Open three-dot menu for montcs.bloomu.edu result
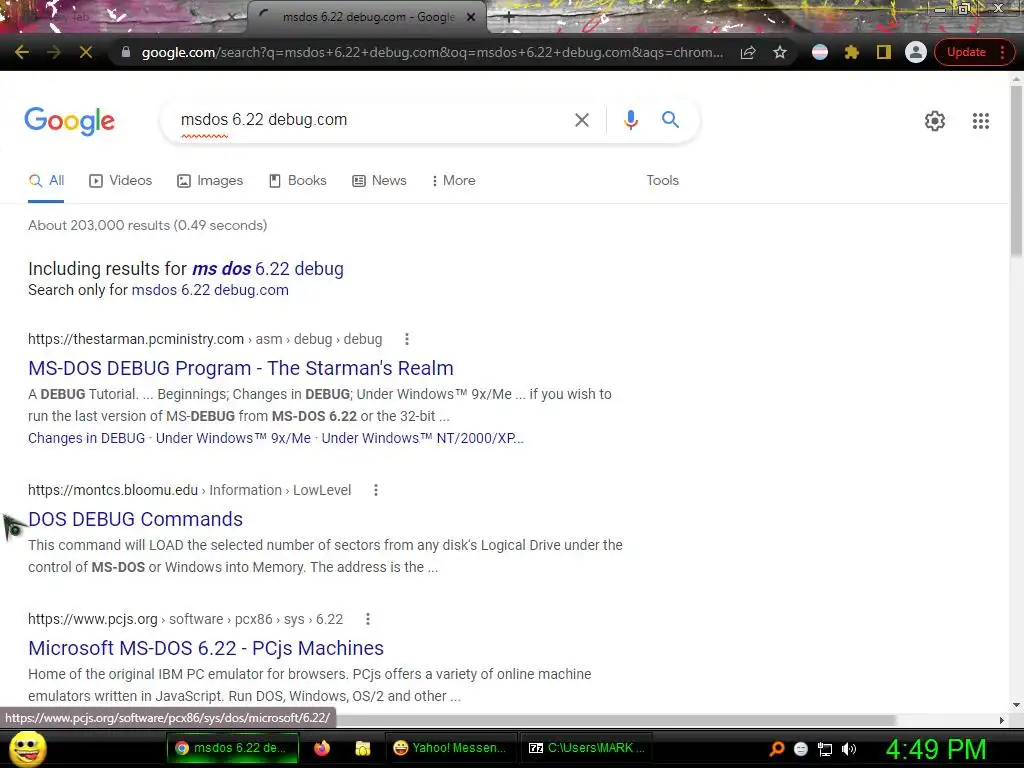The width and height of the screenshot is (1024, 768). coord(376,490)
